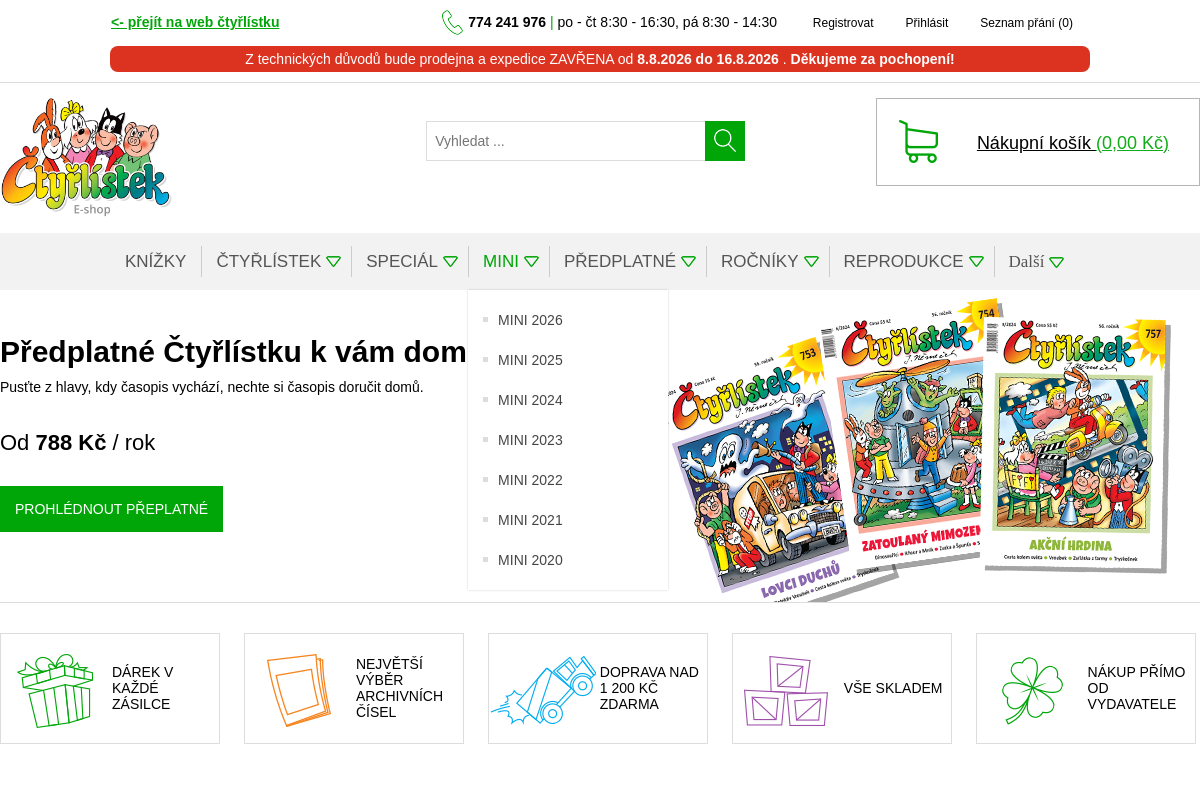Click the green search magnifier button
1200x800 pixels.
[725, 141]
